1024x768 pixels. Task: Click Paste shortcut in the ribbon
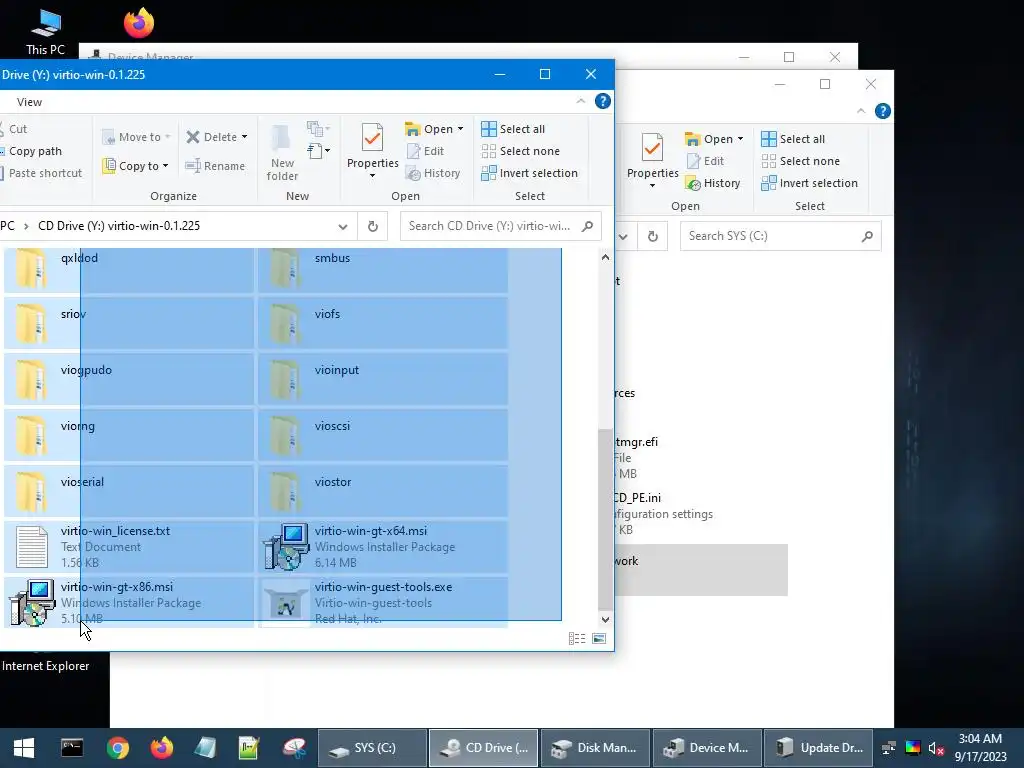(42, 173)
